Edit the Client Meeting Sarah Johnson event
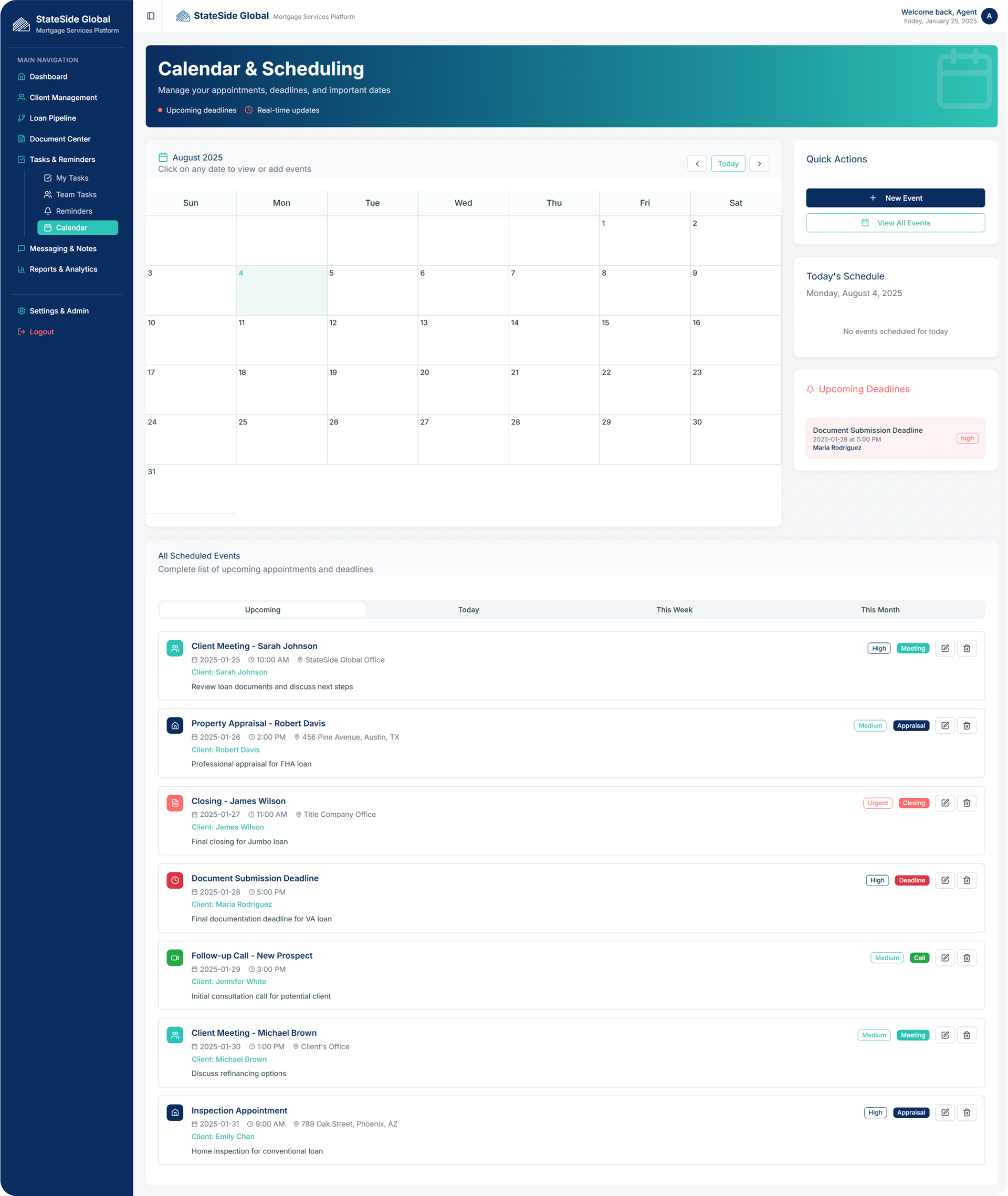The width and height of the screenshot is (1008, 1196). (944, 648)
